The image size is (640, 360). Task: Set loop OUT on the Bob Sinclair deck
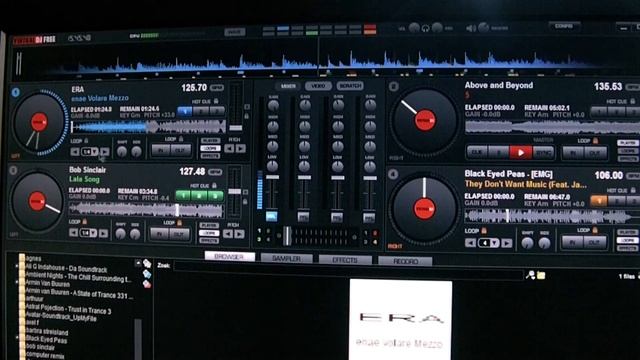(x=179, y=234)
